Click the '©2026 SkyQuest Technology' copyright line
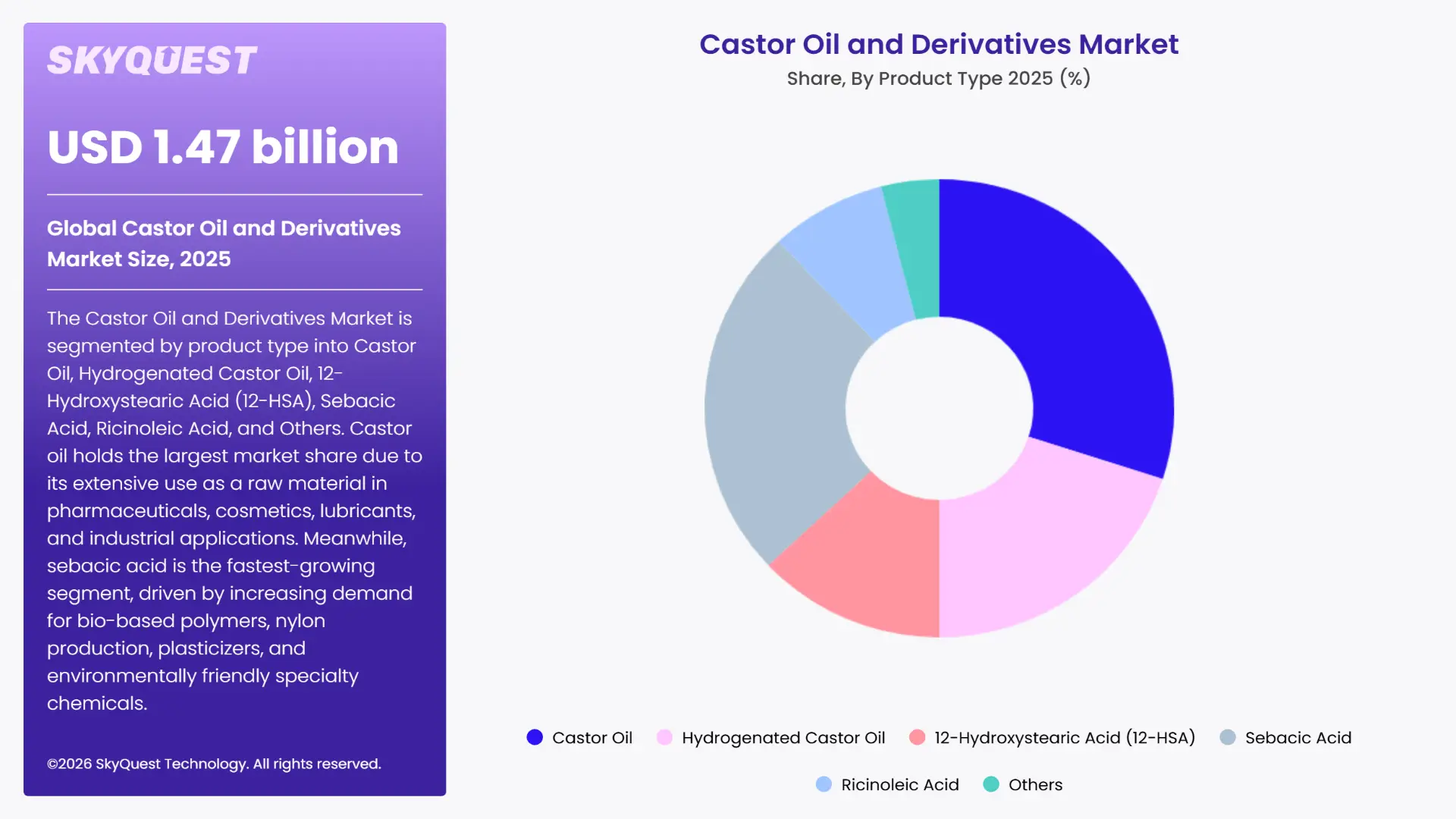The image size is (1456, 819). 214,764
